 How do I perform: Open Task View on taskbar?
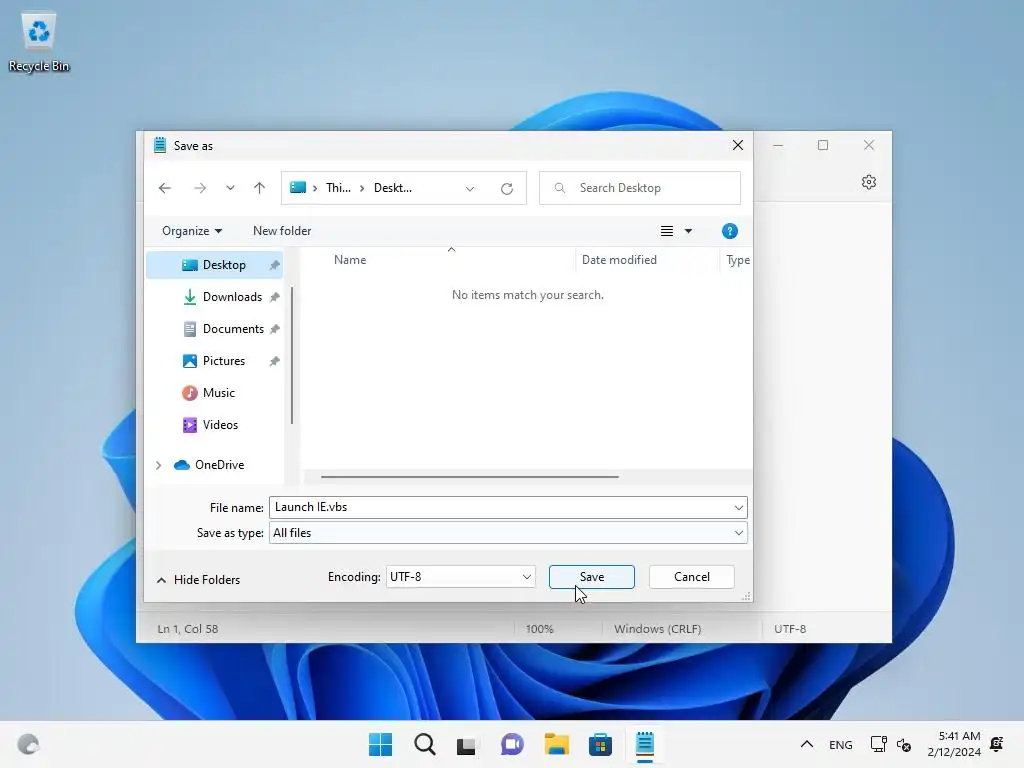click(x=466, y=744)
